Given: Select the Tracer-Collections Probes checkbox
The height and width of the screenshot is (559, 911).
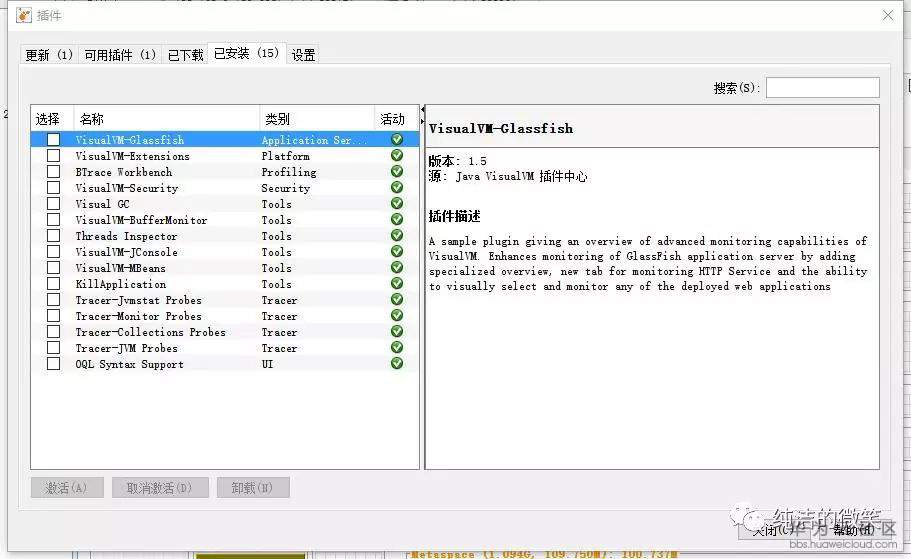Looking at the screenshot, I should 53,331.
